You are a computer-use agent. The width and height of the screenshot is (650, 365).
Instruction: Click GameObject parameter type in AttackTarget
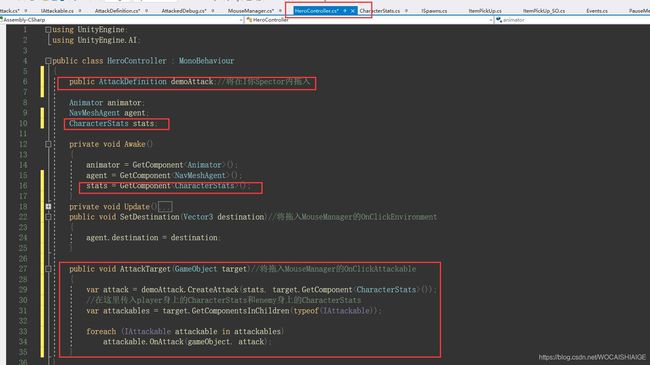[196, 269]
